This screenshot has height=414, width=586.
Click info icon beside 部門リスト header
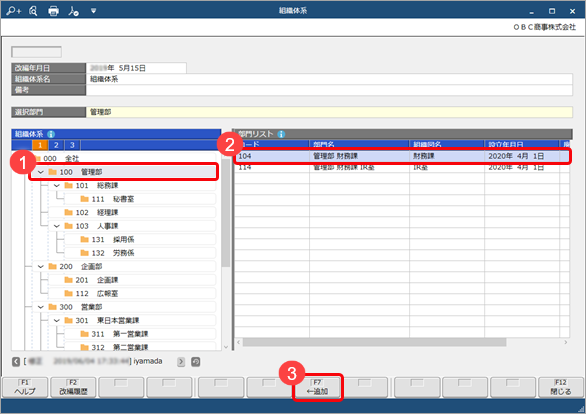[x=281, y=134]
